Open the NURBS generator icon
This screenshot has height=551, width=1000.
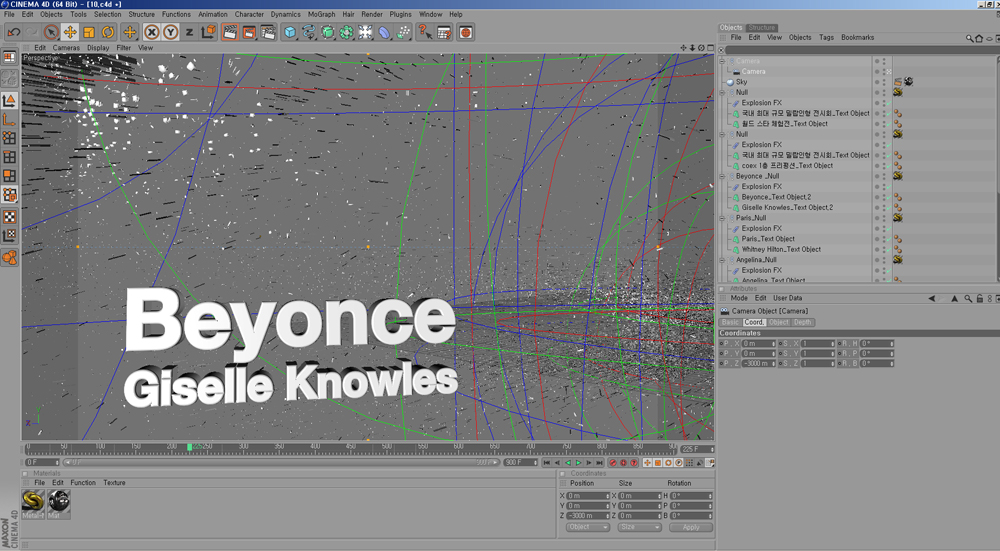click(328, 32)
